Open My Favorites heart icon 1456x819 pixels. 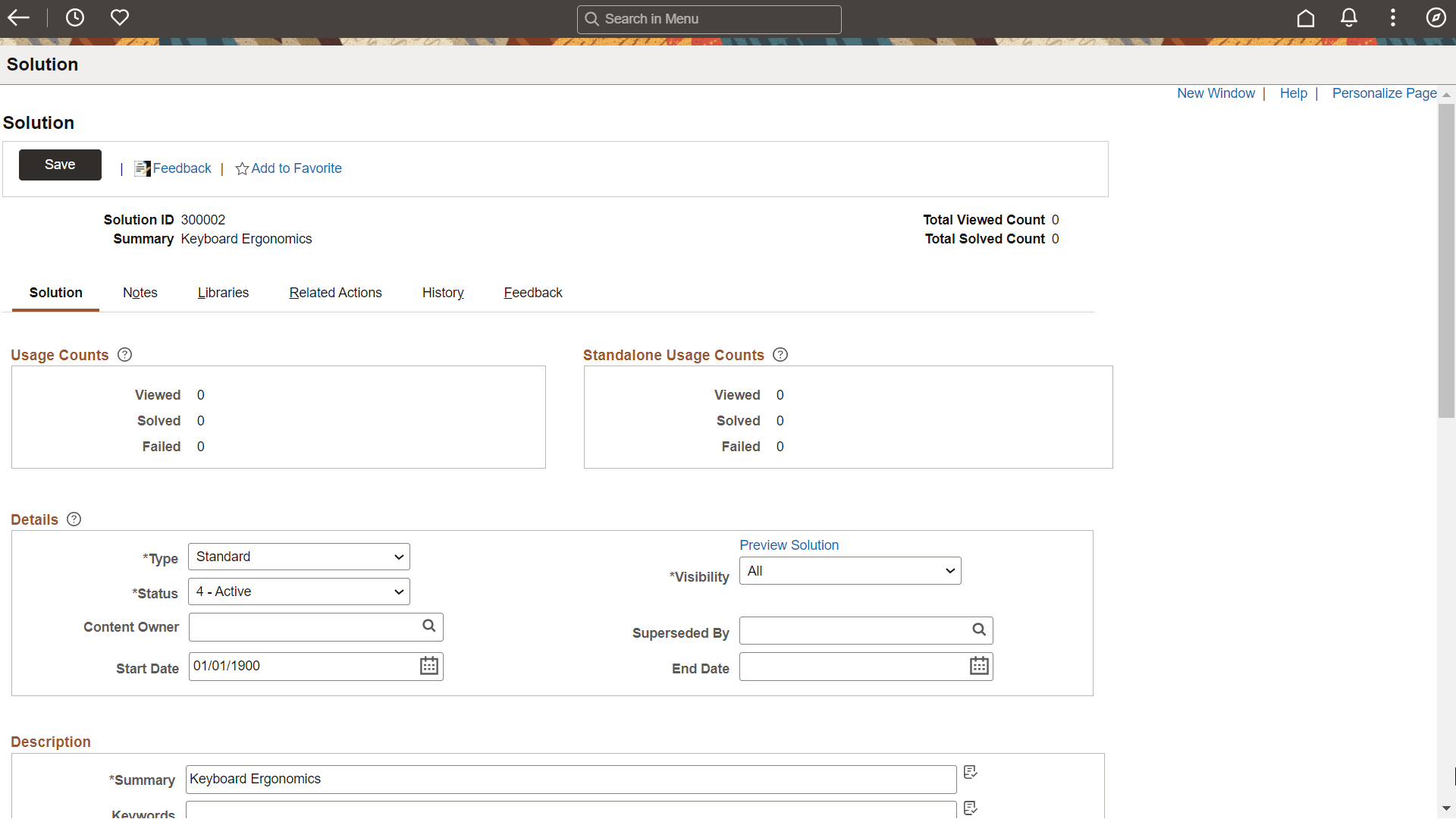point(120,17)
